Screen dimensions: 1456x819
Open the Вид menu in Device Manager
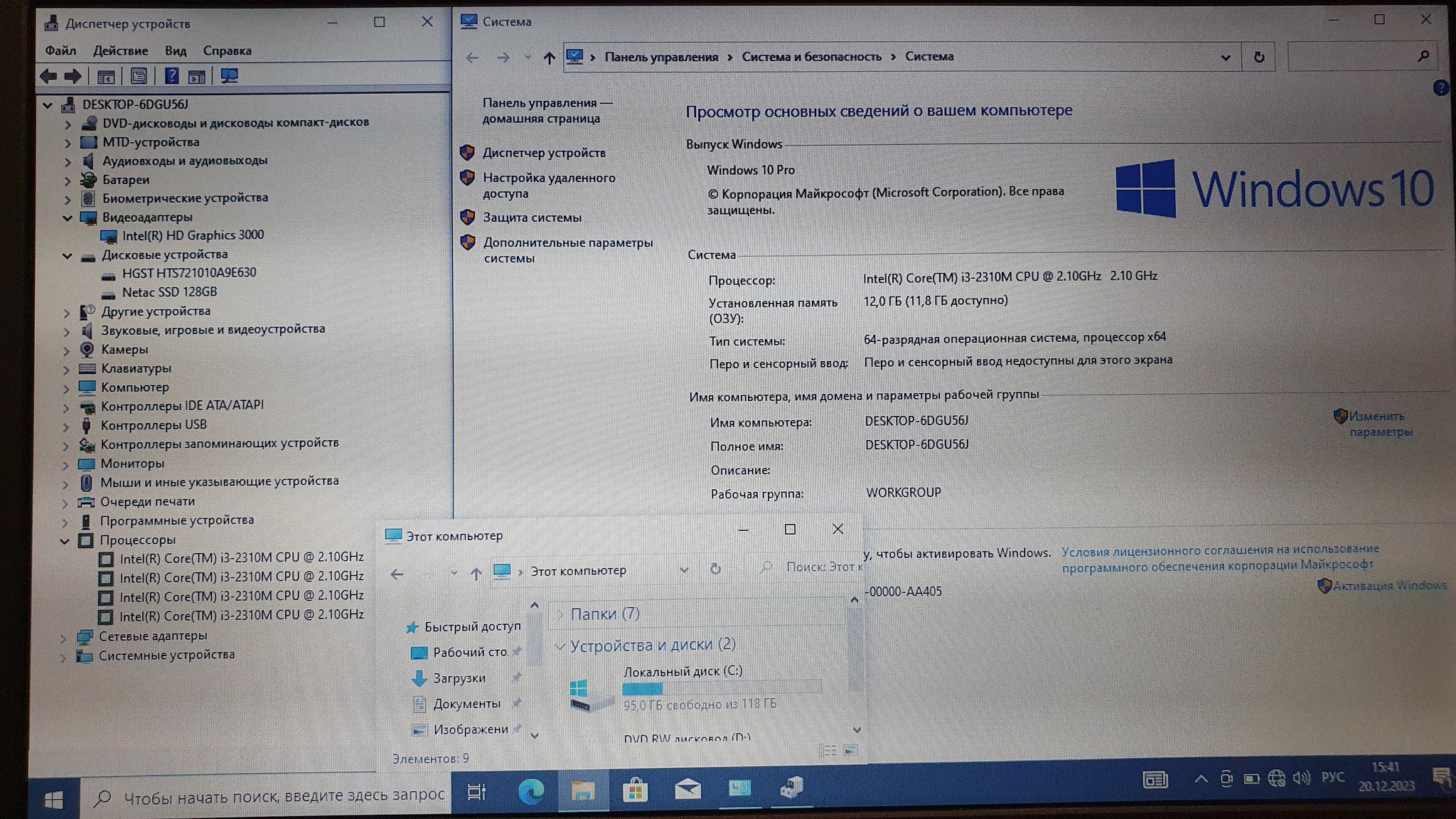click(x=175, y=50)
